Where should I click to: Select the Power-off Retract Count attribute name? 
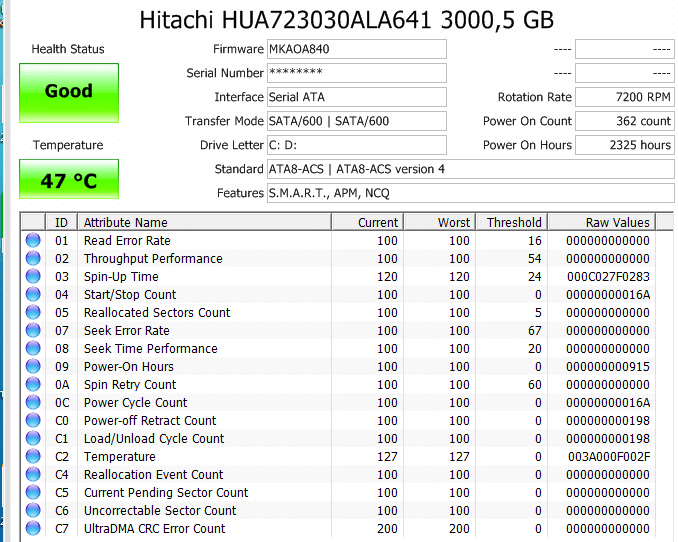150,420
